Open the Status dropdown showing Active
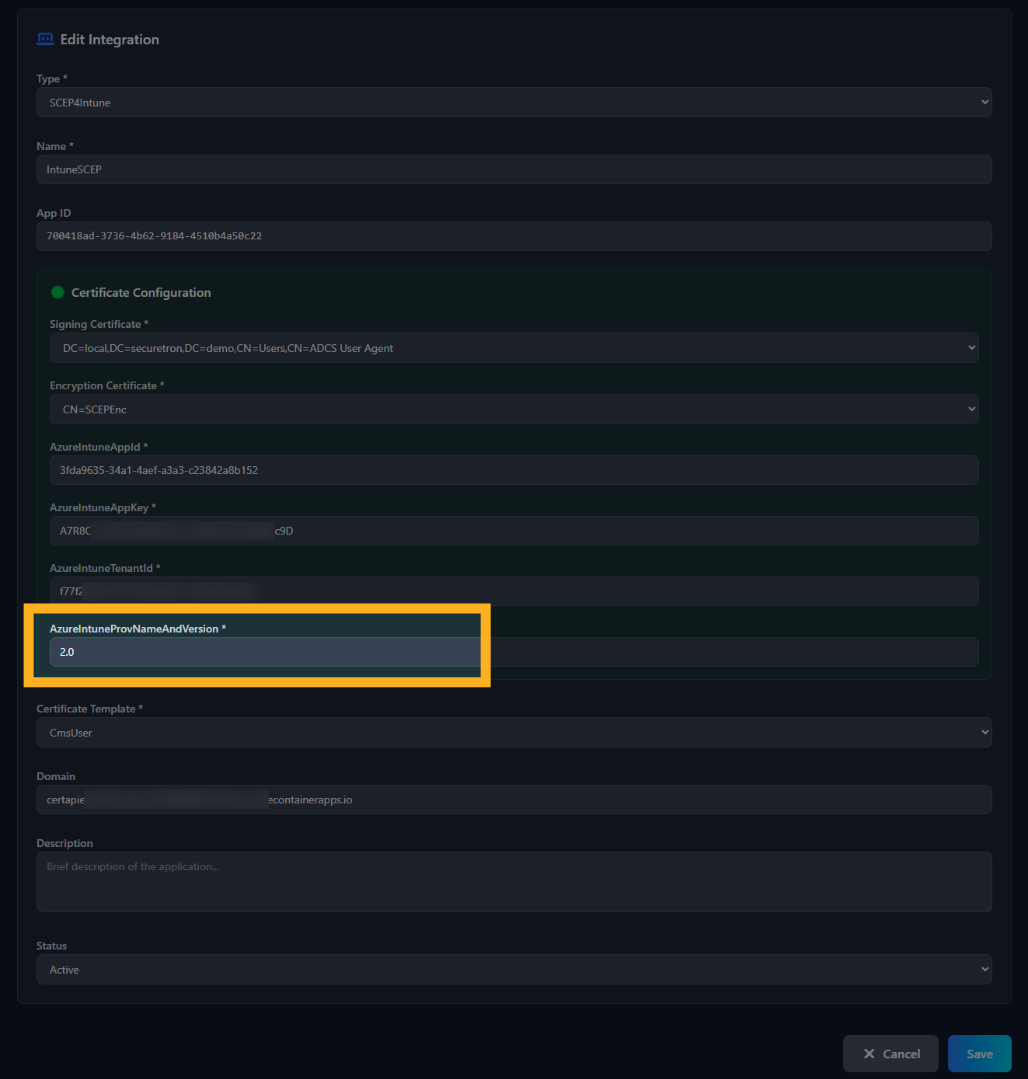Viewport: 1028px width, 1079px height. 514,968
